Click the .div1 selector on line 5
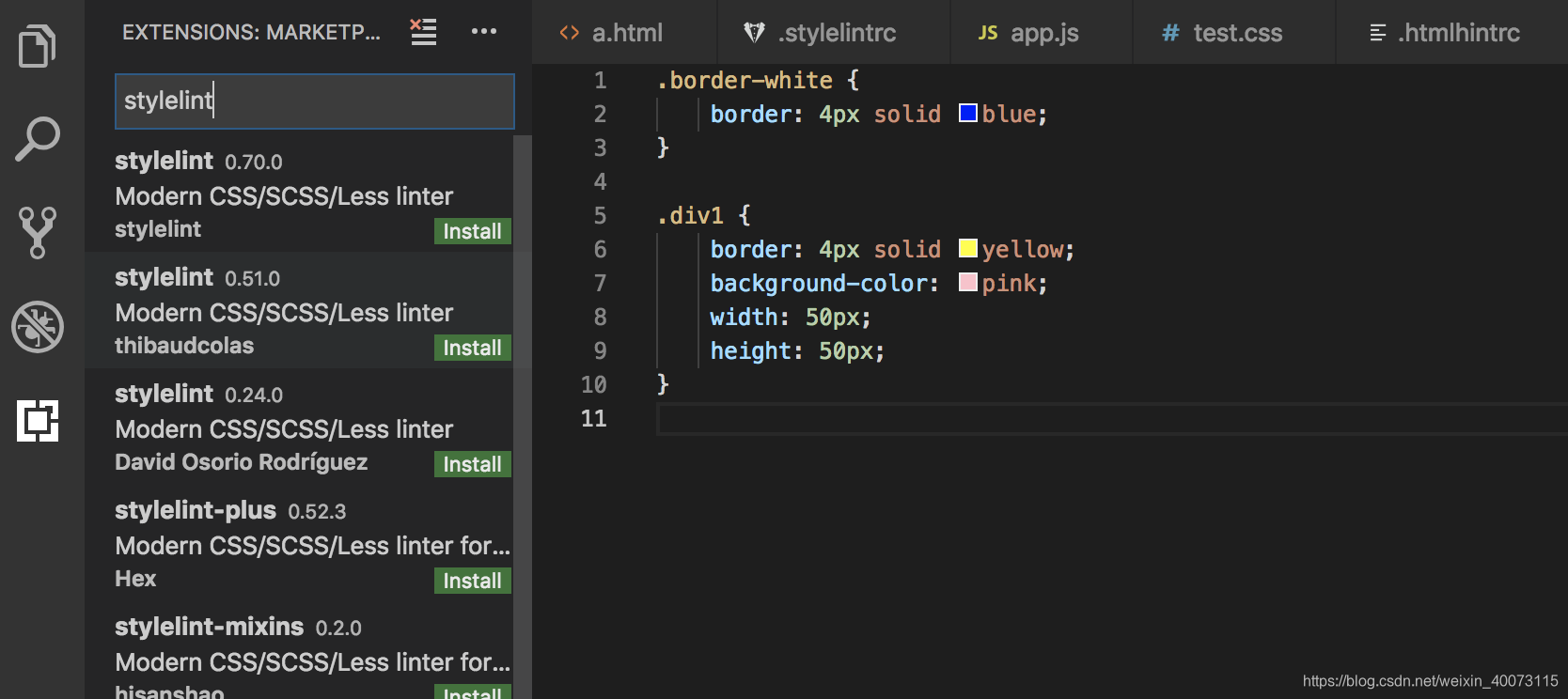This screenshot has height=699, width=1568. click(690, 216)
